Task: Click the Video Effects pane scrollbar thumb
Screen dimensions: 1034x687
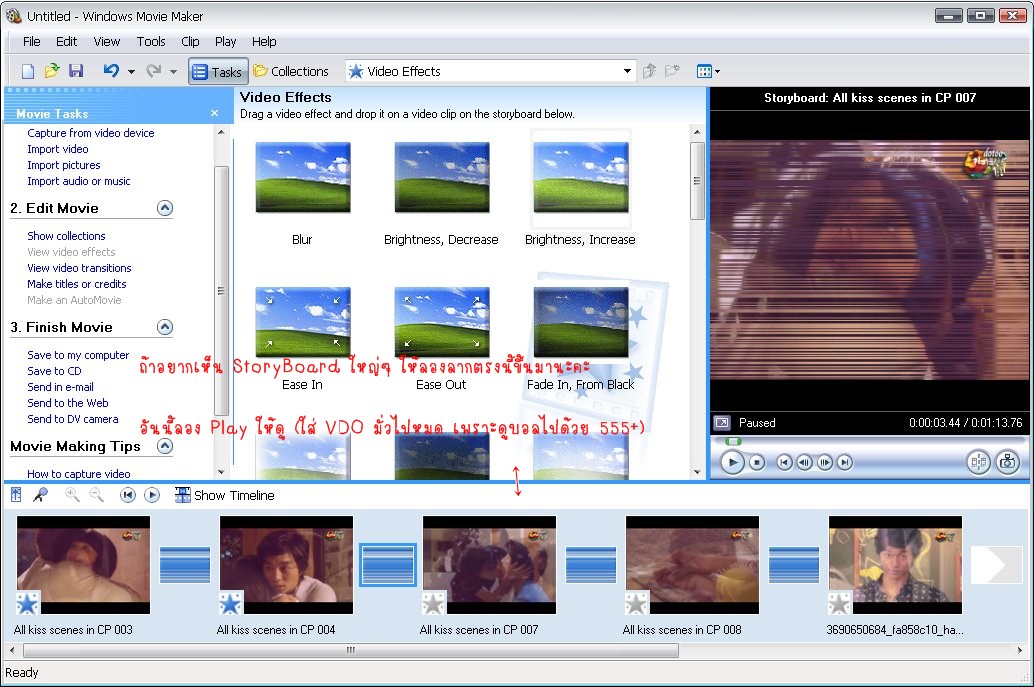Action: click(697, 181)
